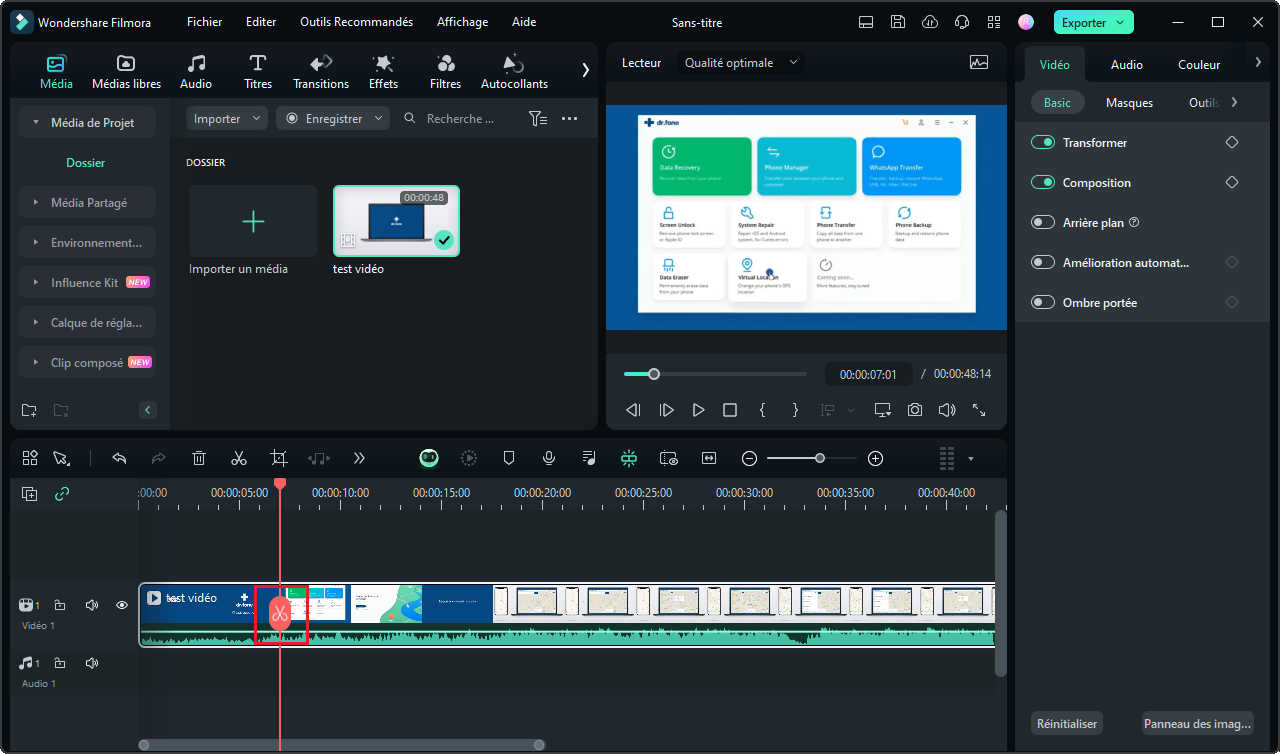This screenshot has height=754, width=1280.
Task: Expand Environnement section
Action: [87, 242]
